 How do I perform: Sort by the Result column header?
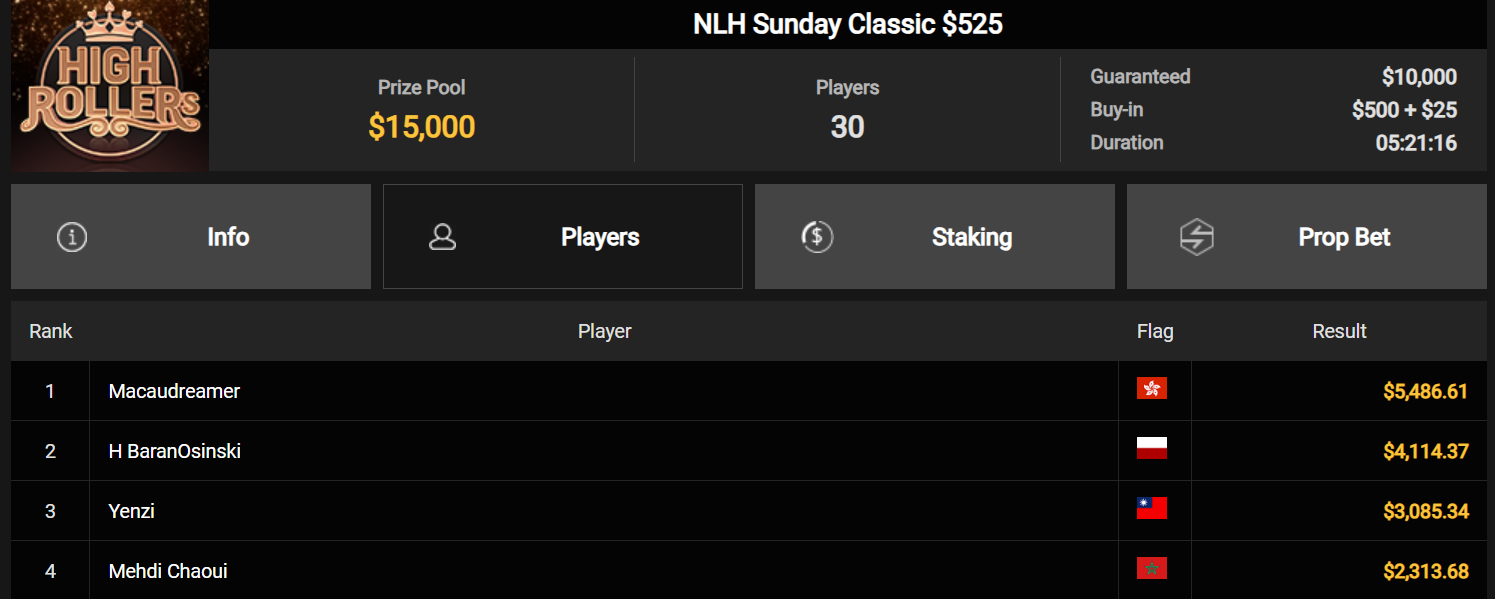[1339, 331]
